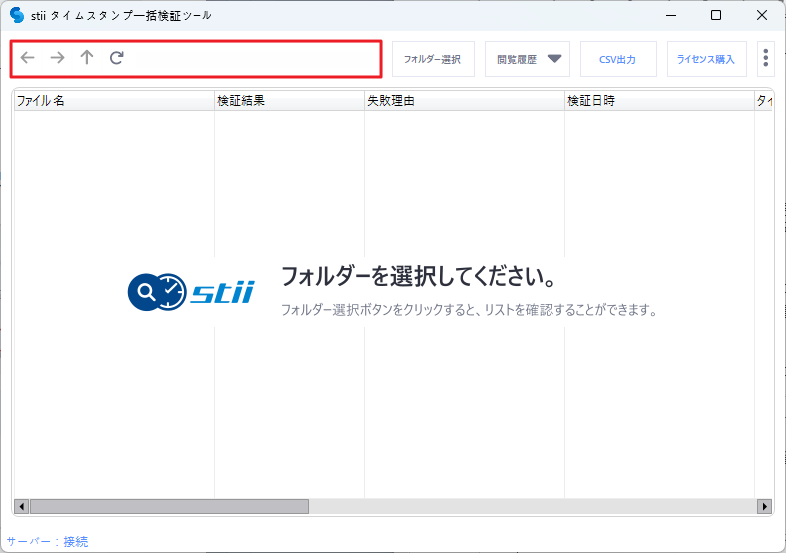The image size is (786, 553).
Task: Click the horizontal scrollbar thumb
Action: (168, 506)
